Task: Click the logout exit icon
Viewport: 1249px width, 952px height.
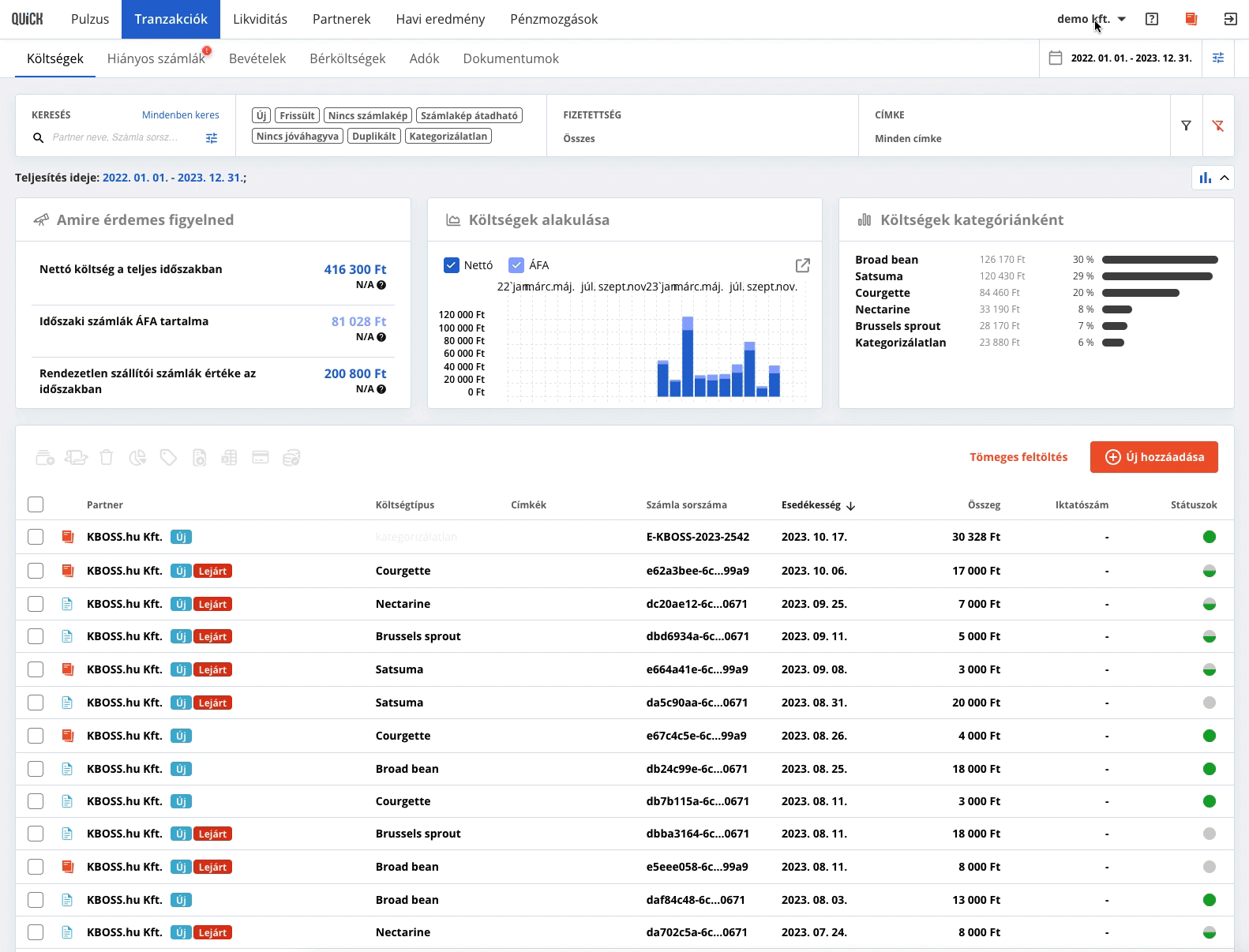Action: pos(1230,19)
